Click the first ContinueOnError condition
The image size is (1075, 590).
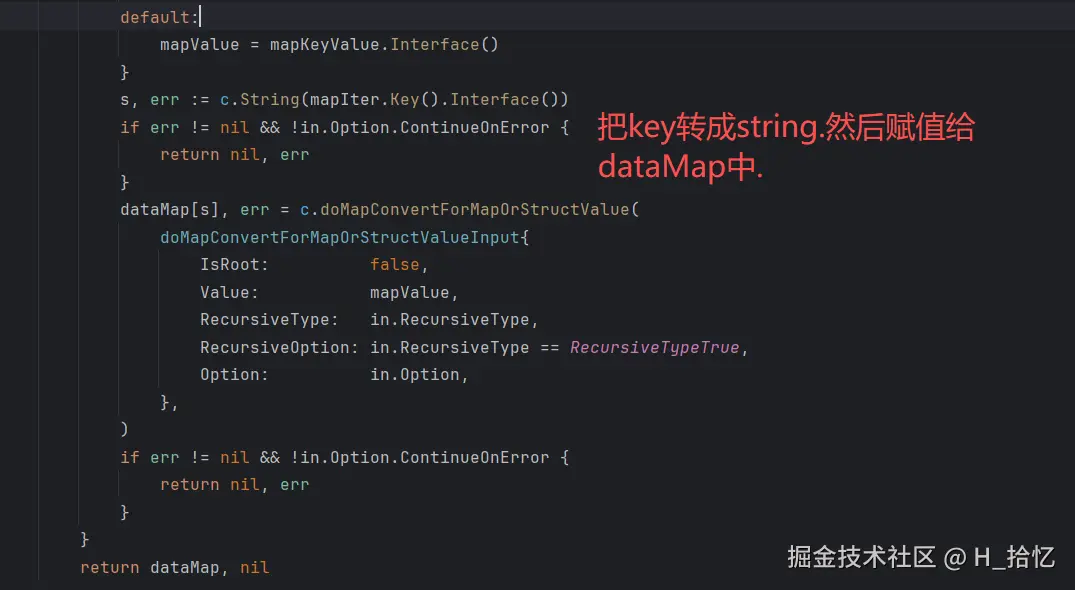point(474,128)
